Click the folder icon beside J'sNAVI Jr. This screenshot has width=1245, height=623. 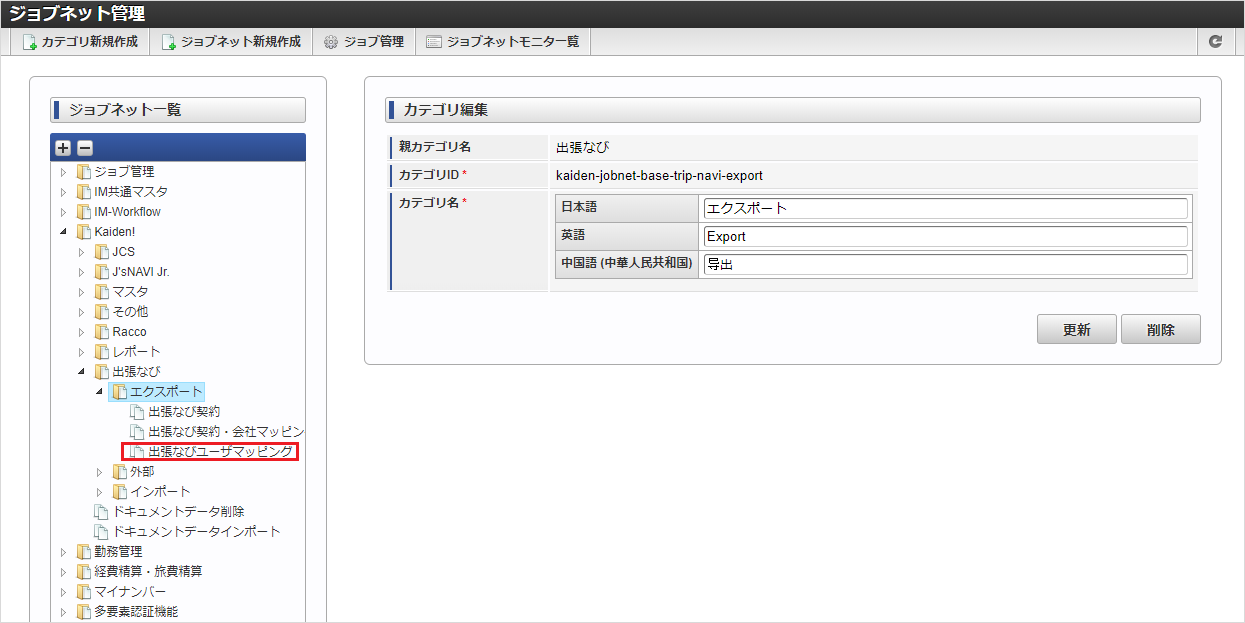click(x=101, y=272)
